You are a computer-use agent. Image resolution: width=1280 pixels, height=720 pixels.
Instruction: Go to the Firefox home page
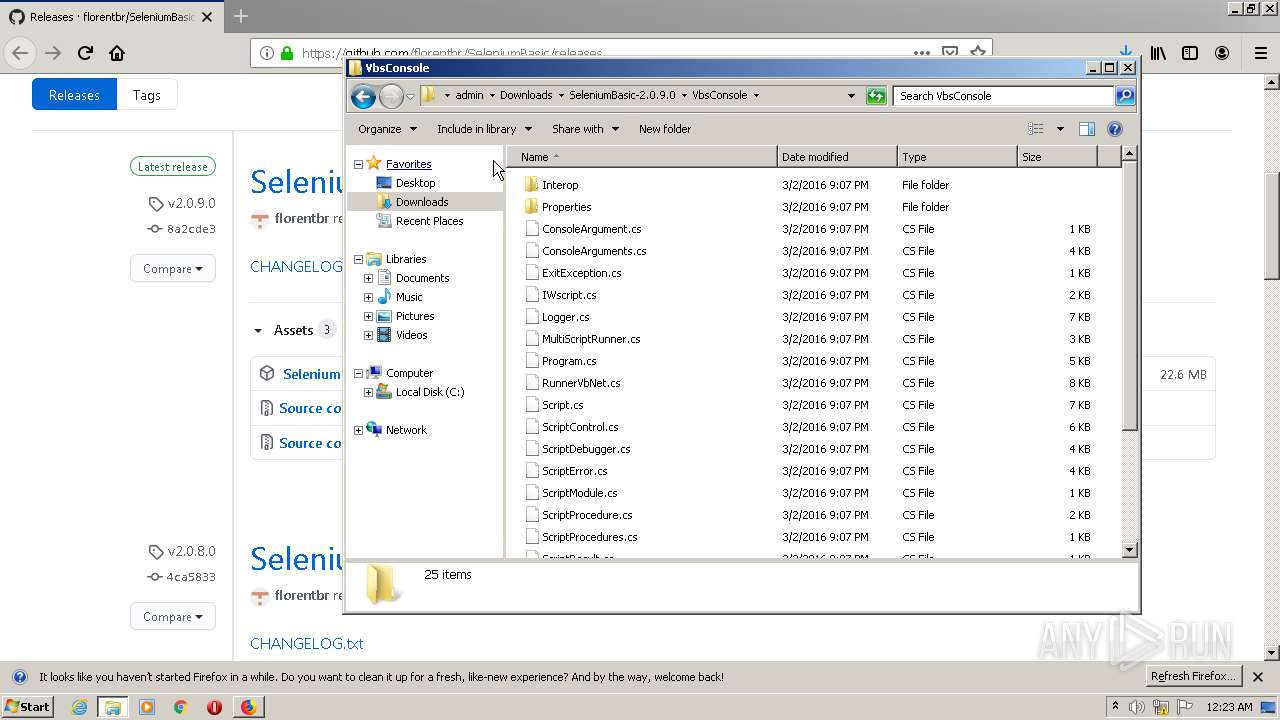[x=117, y=53]
